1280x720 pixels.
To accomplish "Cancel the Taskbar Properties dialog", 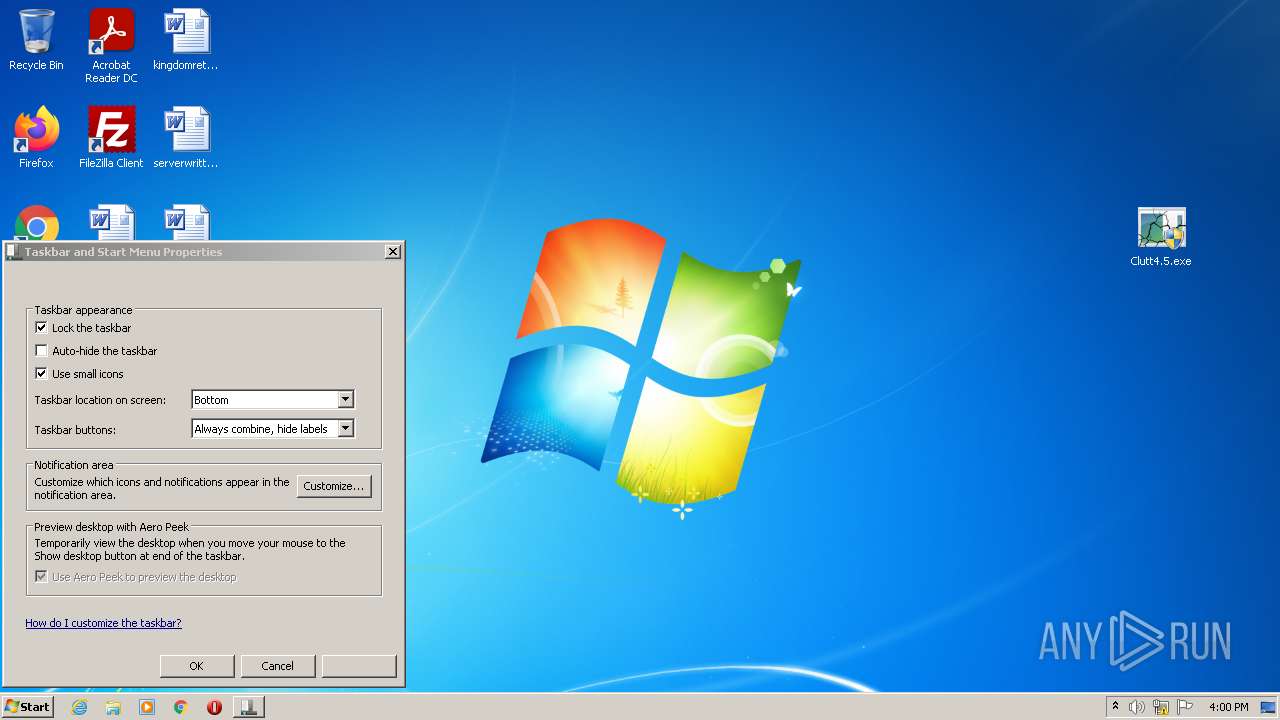I will click(x=277, y=666).
